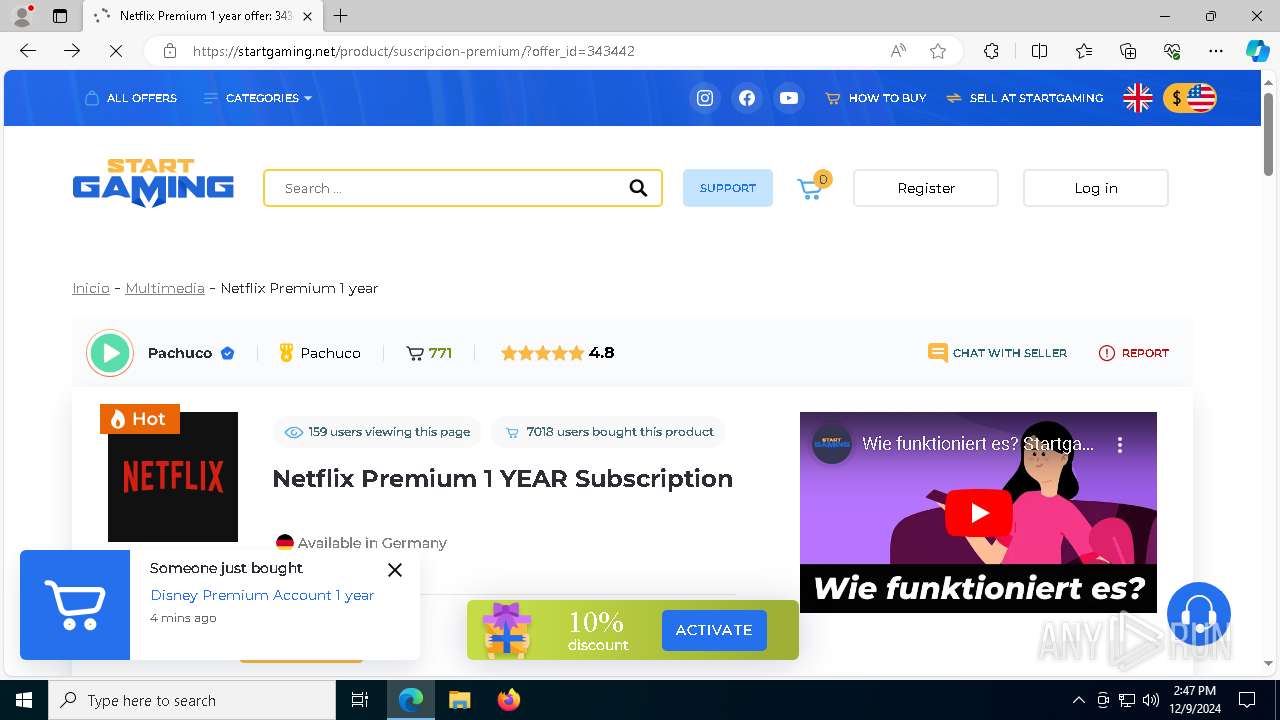The width and height of the screenshot is (1280, 720).
Task: Click the Pachuco seller avatar
Action: point(110,353)
